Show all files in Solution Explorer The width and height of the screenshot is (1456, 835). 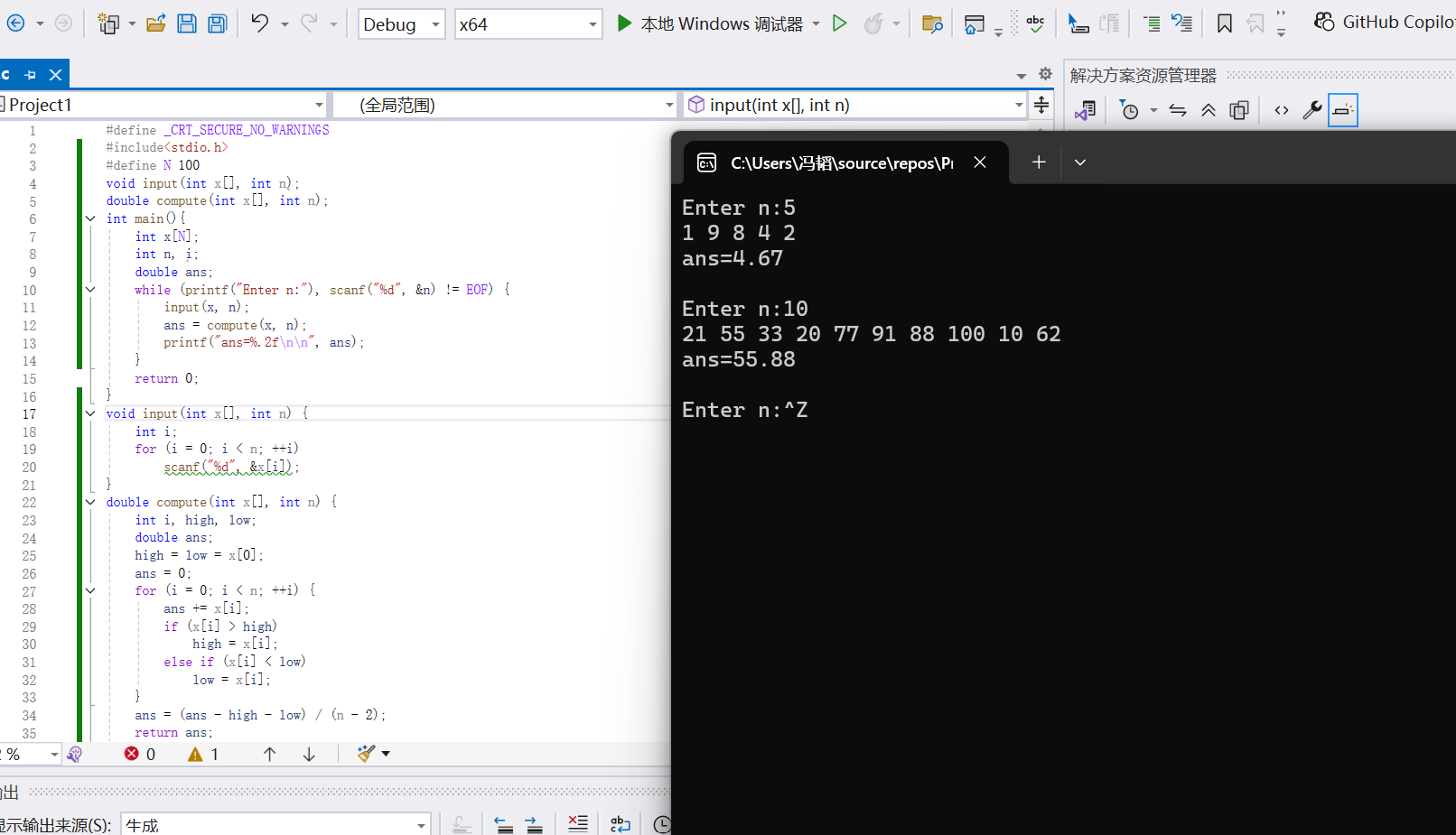[x=1239, y=110]
